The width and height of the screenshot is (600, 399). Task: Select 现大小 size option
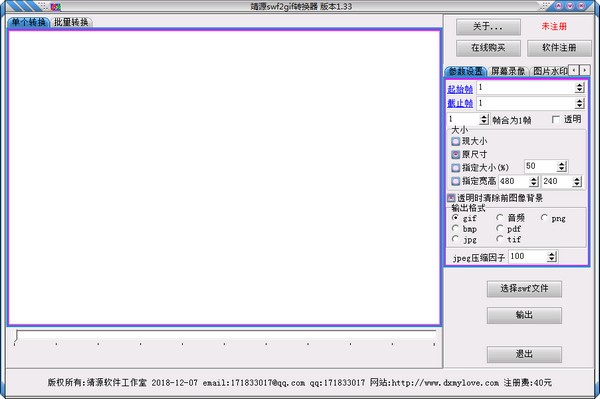pyautogui.click(x=455, y=142)
